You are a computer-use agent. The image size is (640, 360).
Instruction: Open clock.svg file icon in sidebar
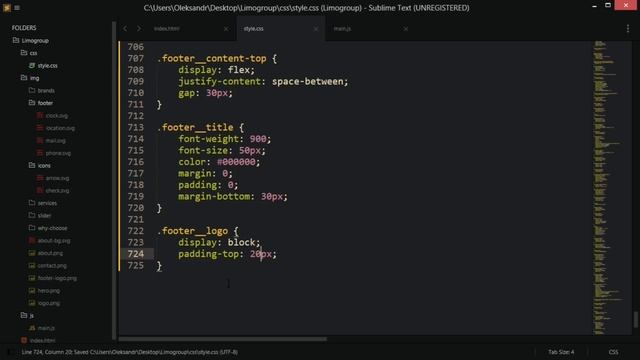tap(40, 116)
